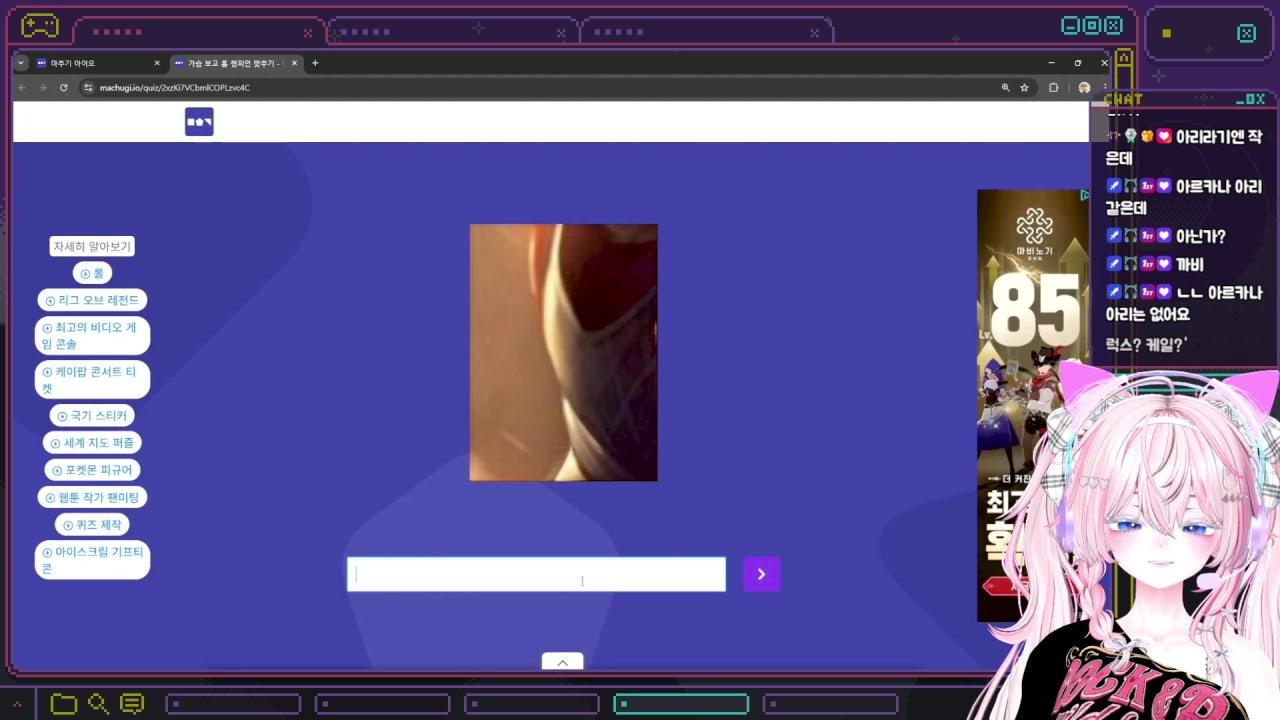
Task: Click the chat message '깨비'
Action: tap(1189, 265)
